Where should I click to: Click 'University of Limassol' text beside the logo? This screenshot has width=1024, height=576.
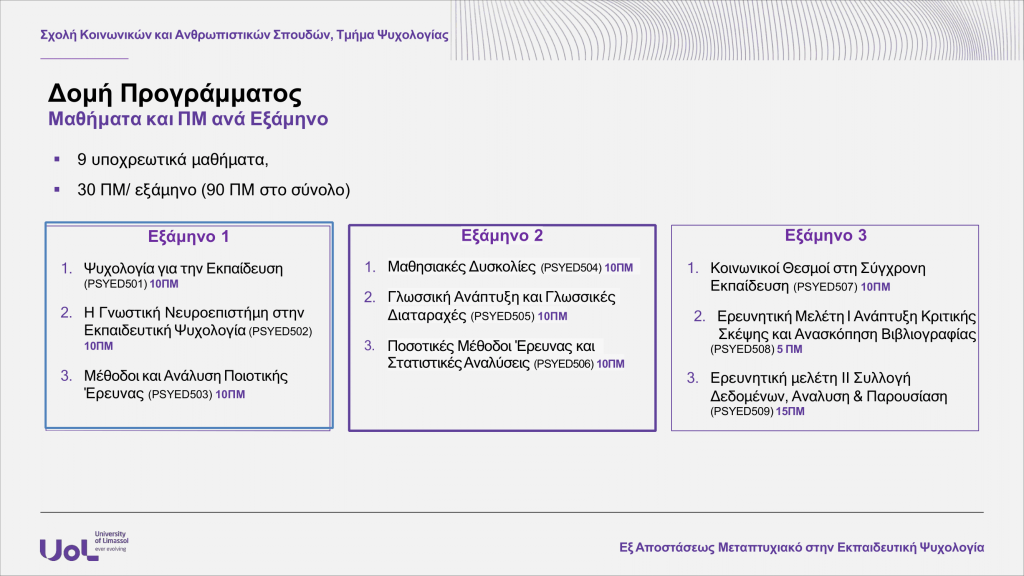pyautogui.click(x=110, y=540)
